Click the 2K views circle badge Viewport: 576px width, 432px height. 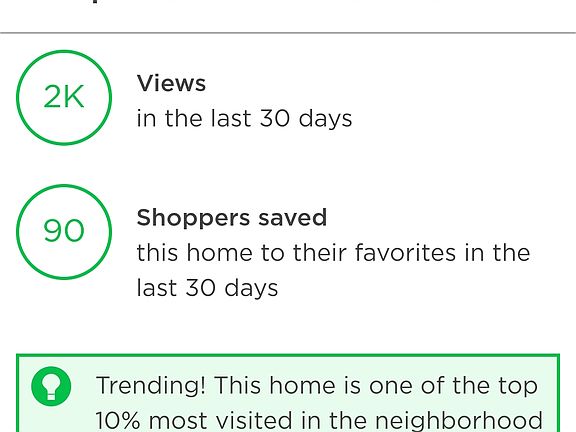[64, 98]
